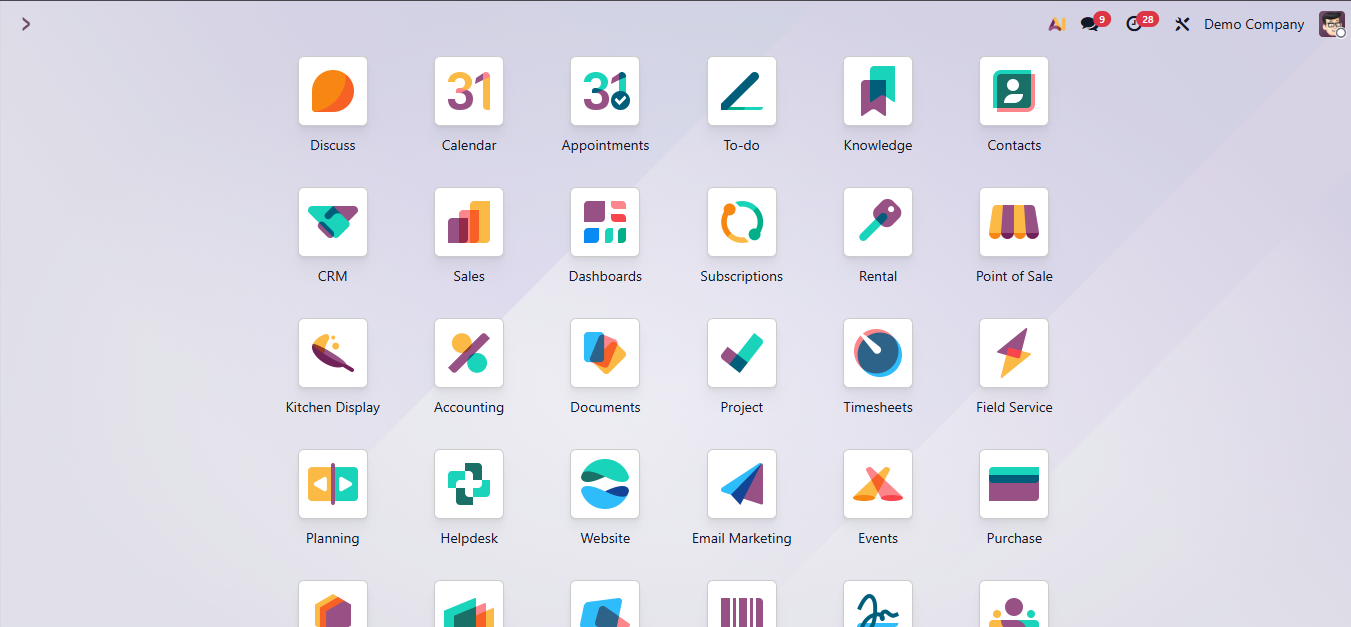Image resolution: width=1351 pixels, height=627 pixels.
Task: Open the Demo Company switcher
Action: [1254, 23]
